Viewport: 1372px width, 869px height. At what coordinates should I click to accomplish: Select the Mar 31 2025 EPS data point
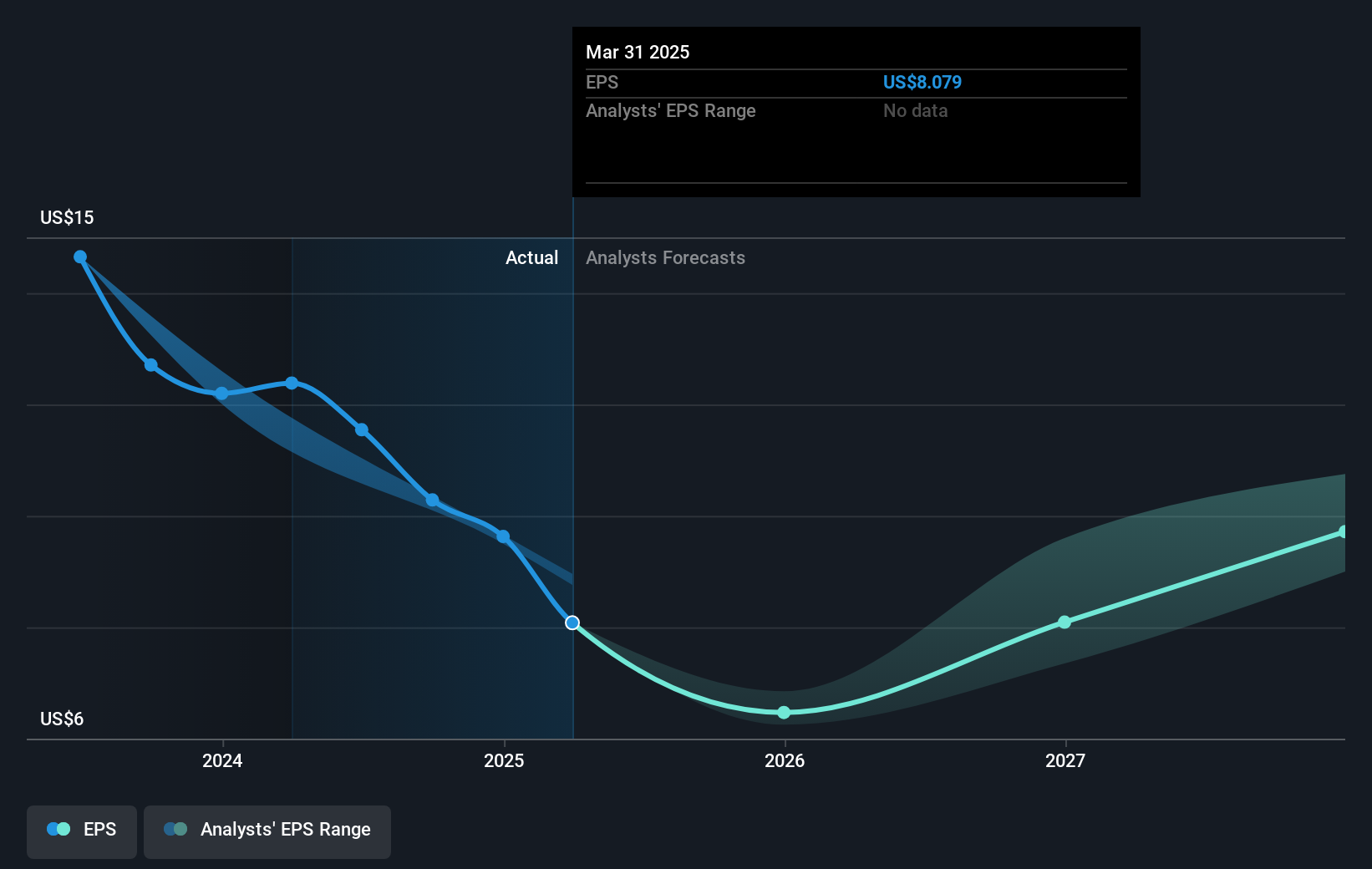(x=572, y=623)
